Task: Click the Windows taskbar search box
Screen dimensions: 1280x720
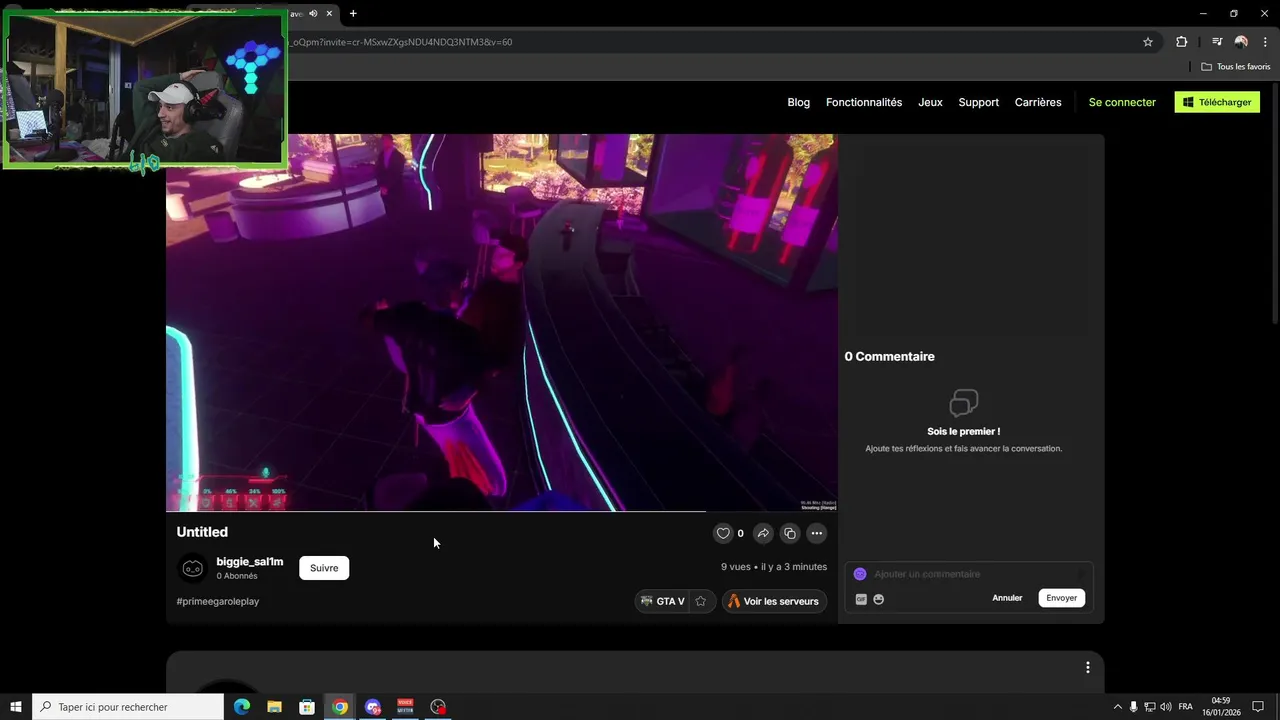Action: coord(128,707)
